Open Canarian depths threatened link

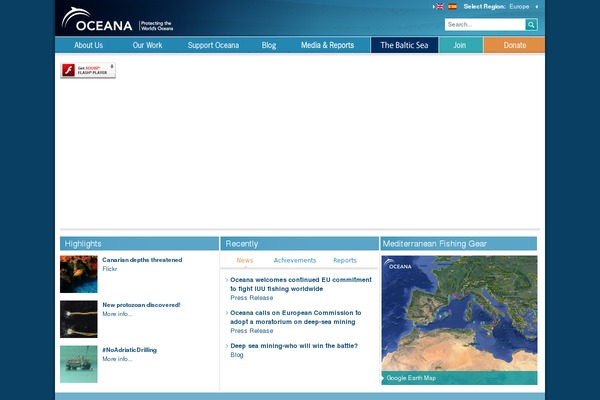pos(142,260)
